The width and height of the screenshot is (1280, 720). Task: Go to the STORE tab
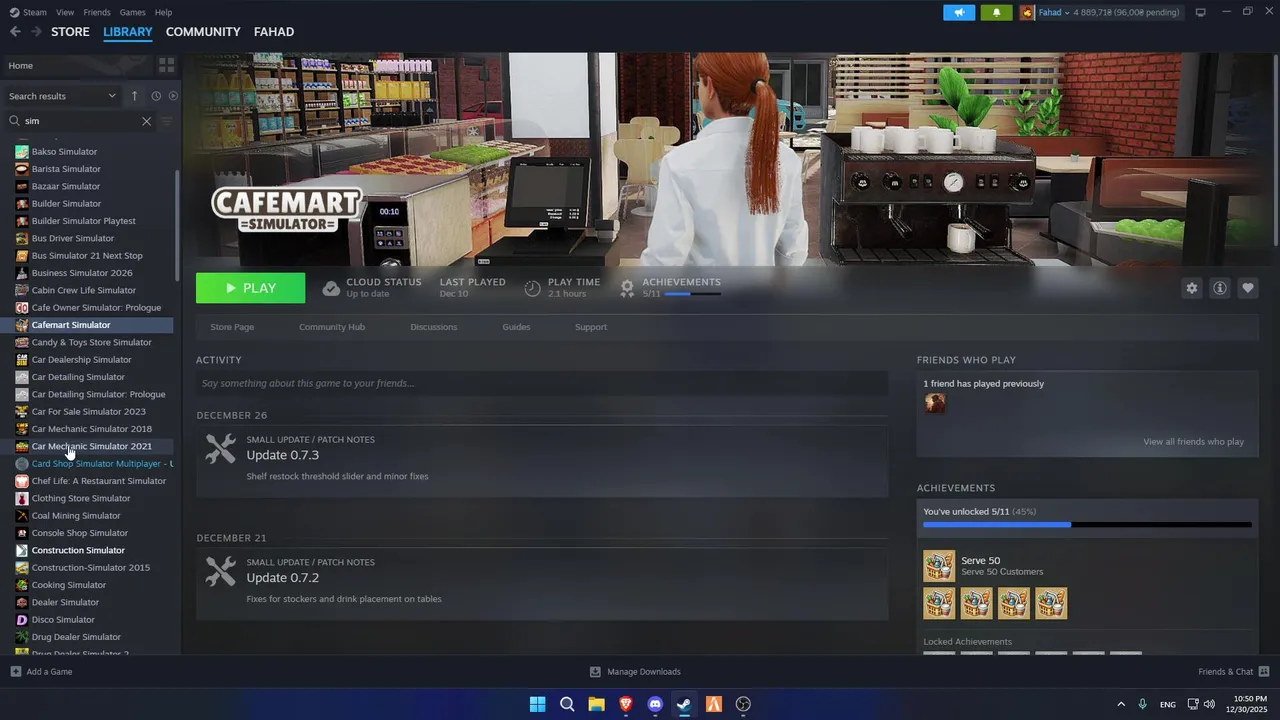(x=70, y=32)
